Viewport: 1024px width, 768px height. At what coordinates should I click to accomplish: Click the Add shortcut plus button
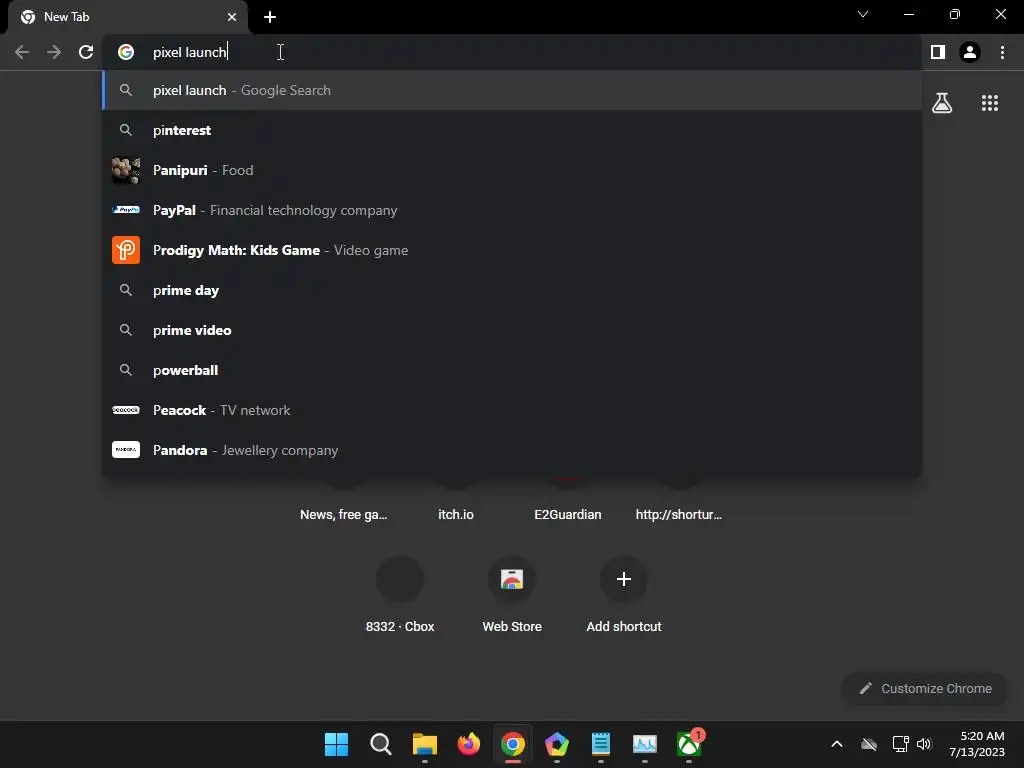(624, 579)
